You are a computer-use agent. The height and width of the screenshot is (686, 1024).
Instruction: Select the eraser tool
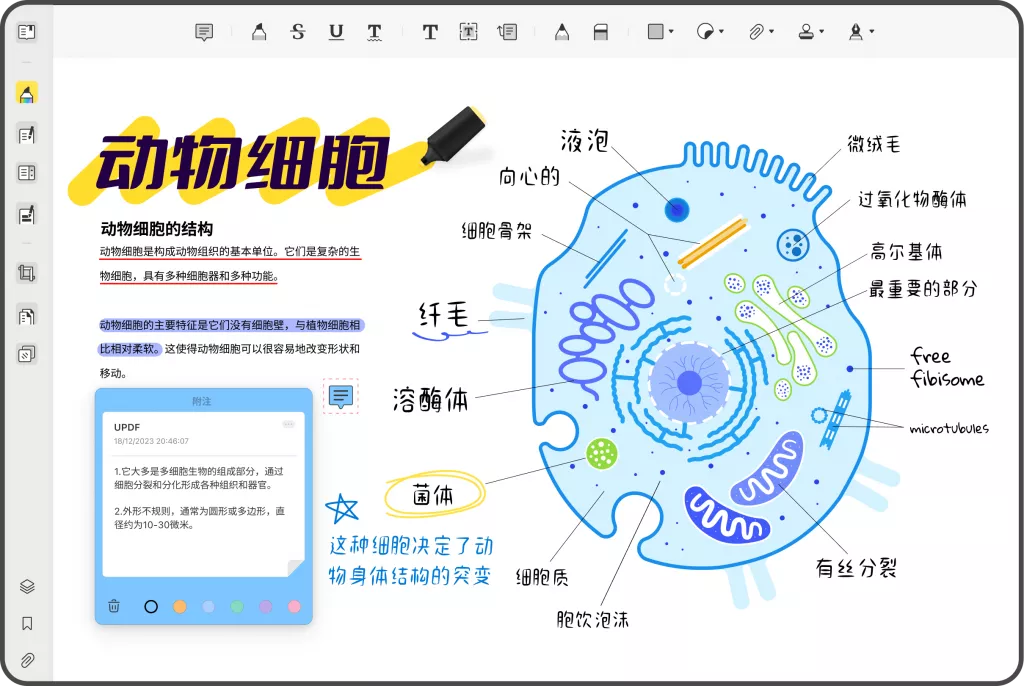click(600, 32)
